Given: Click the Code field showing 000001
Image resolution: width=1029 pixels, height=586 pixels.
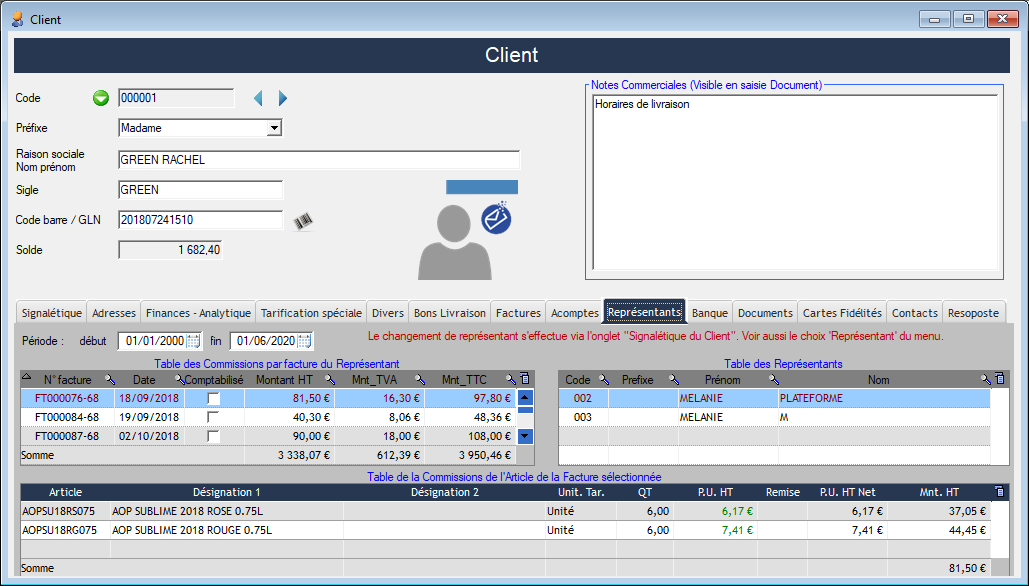Looking at the screenshot, I should (x=176, y=98).
